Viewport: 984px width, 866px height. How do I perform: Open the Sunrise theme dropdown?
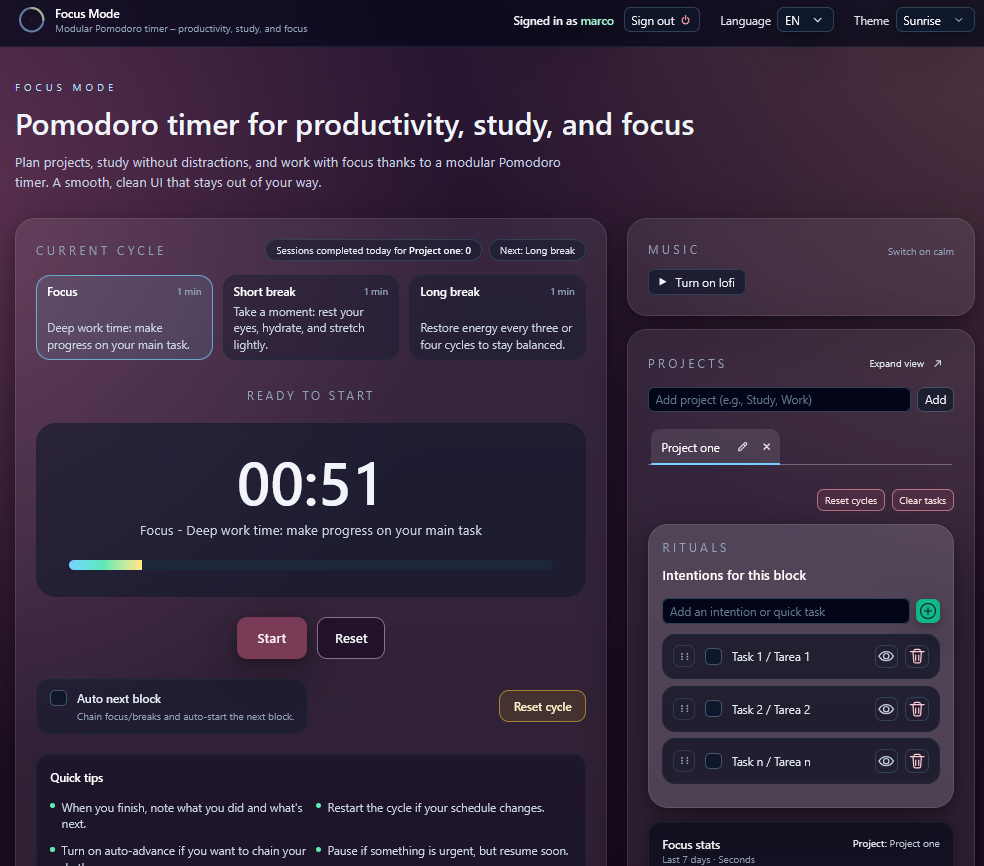coord(934,20)
